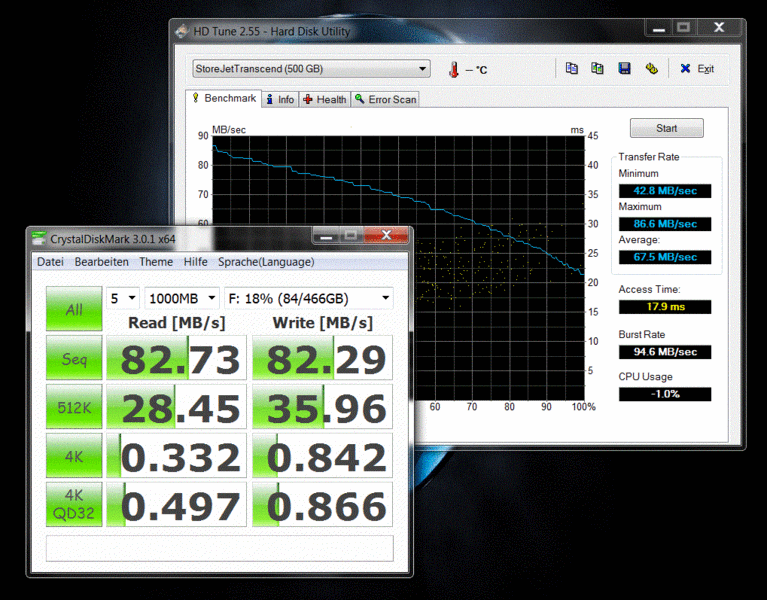Screen dimensions: 767x600
Task: Click the 4K QD32 write result 0.866
Action: (322, 504)
